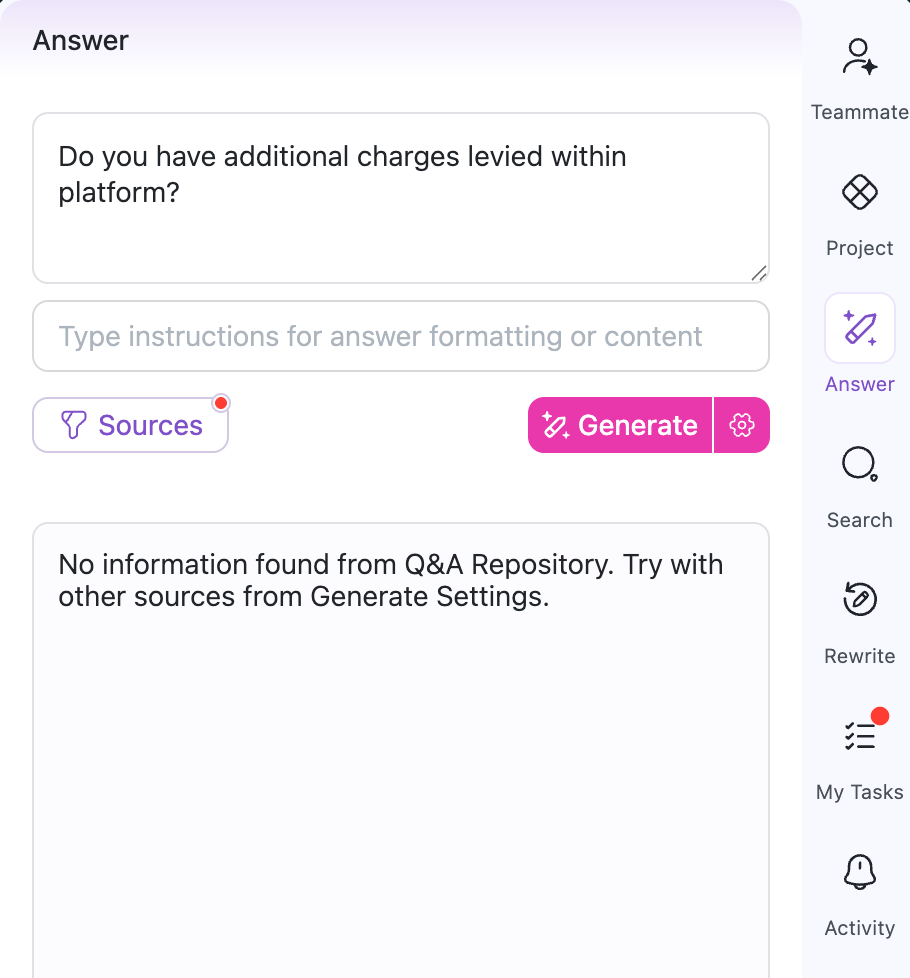Open generate settings gear icon
910x978 pixels.
[x=742, y=425]
